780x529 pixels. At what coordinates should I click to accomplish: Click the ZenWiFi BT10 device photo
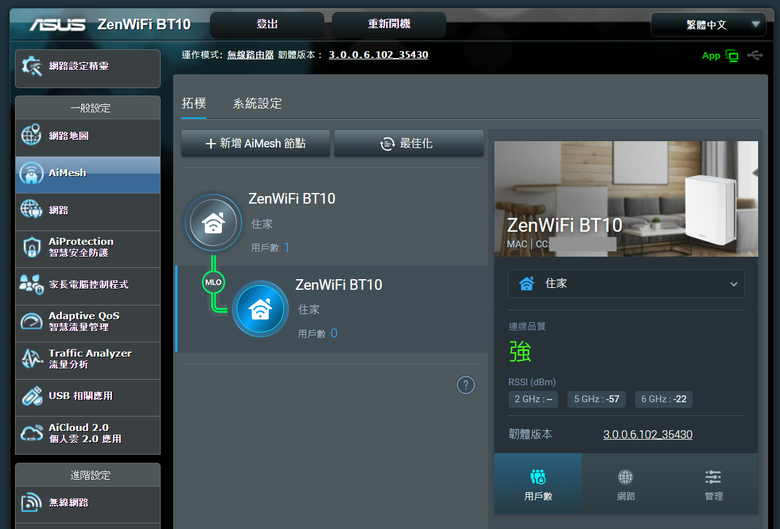pos(626,199)
